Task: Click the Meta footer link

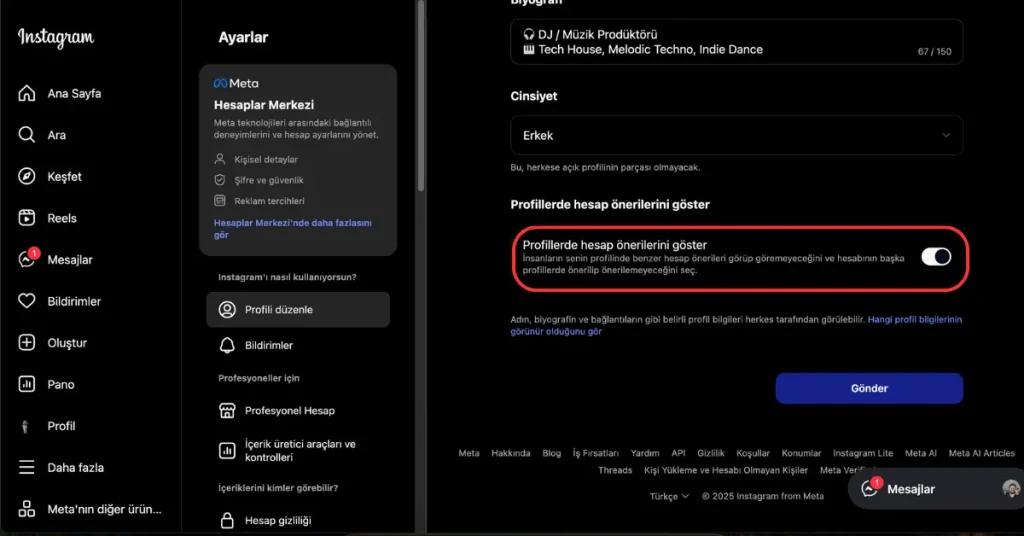Action: [469, 453]
